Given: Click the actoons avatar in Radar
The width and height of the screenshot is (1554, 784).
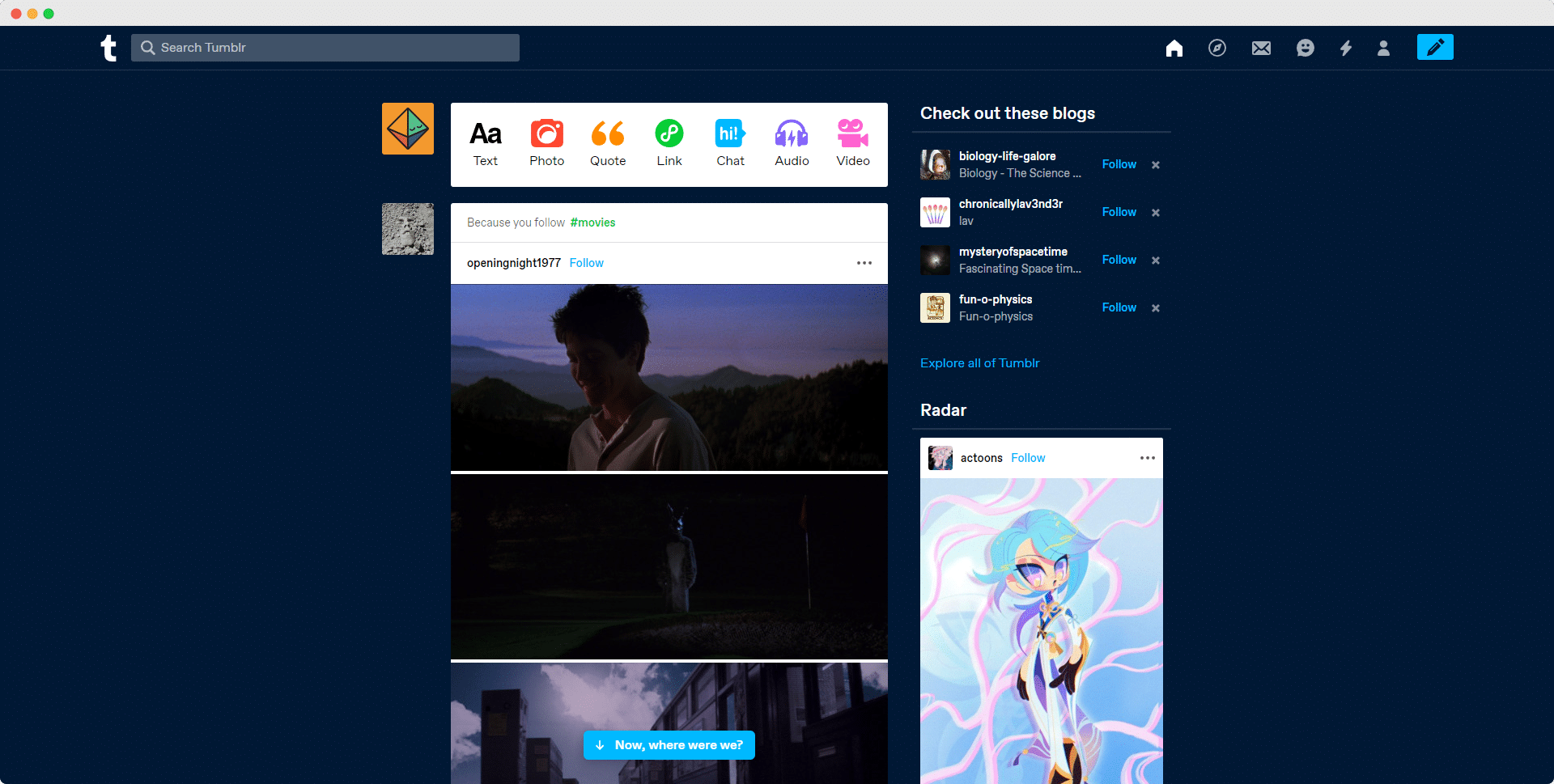Looking at the screenshot, I should [x=940, y=458].
